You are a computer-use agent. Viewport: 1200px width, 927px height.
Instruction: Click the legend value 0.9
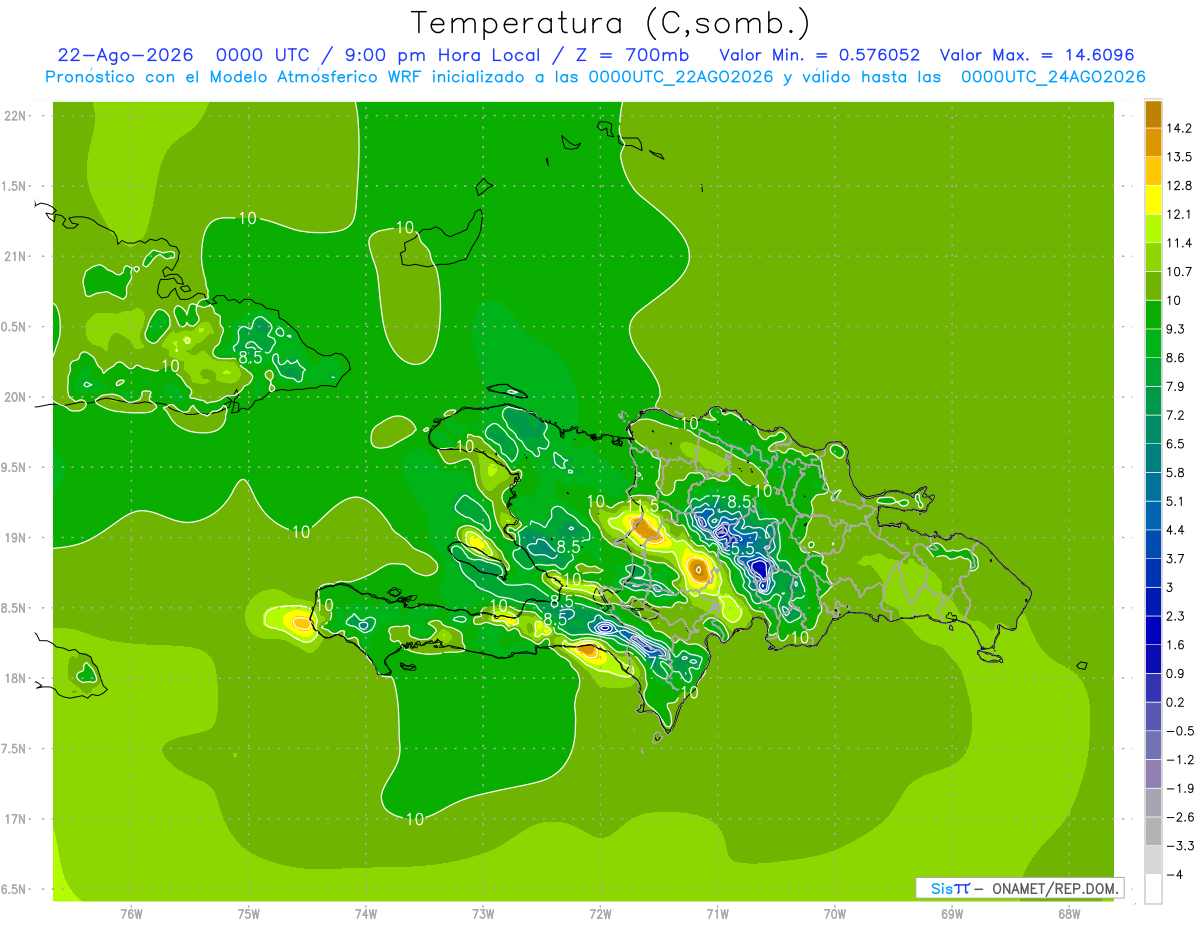click(x=1176, y=674)
